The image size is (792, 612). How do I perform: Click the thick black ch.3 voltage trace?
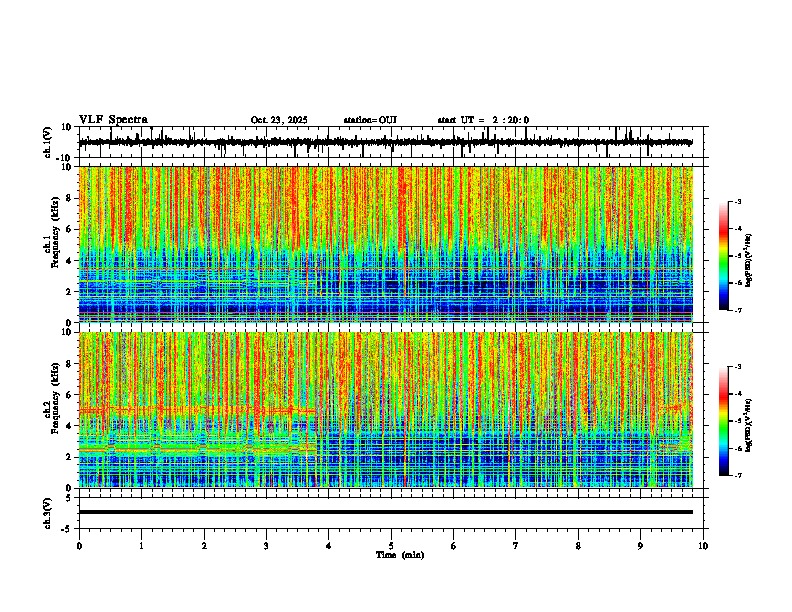[x=385, y=512]
